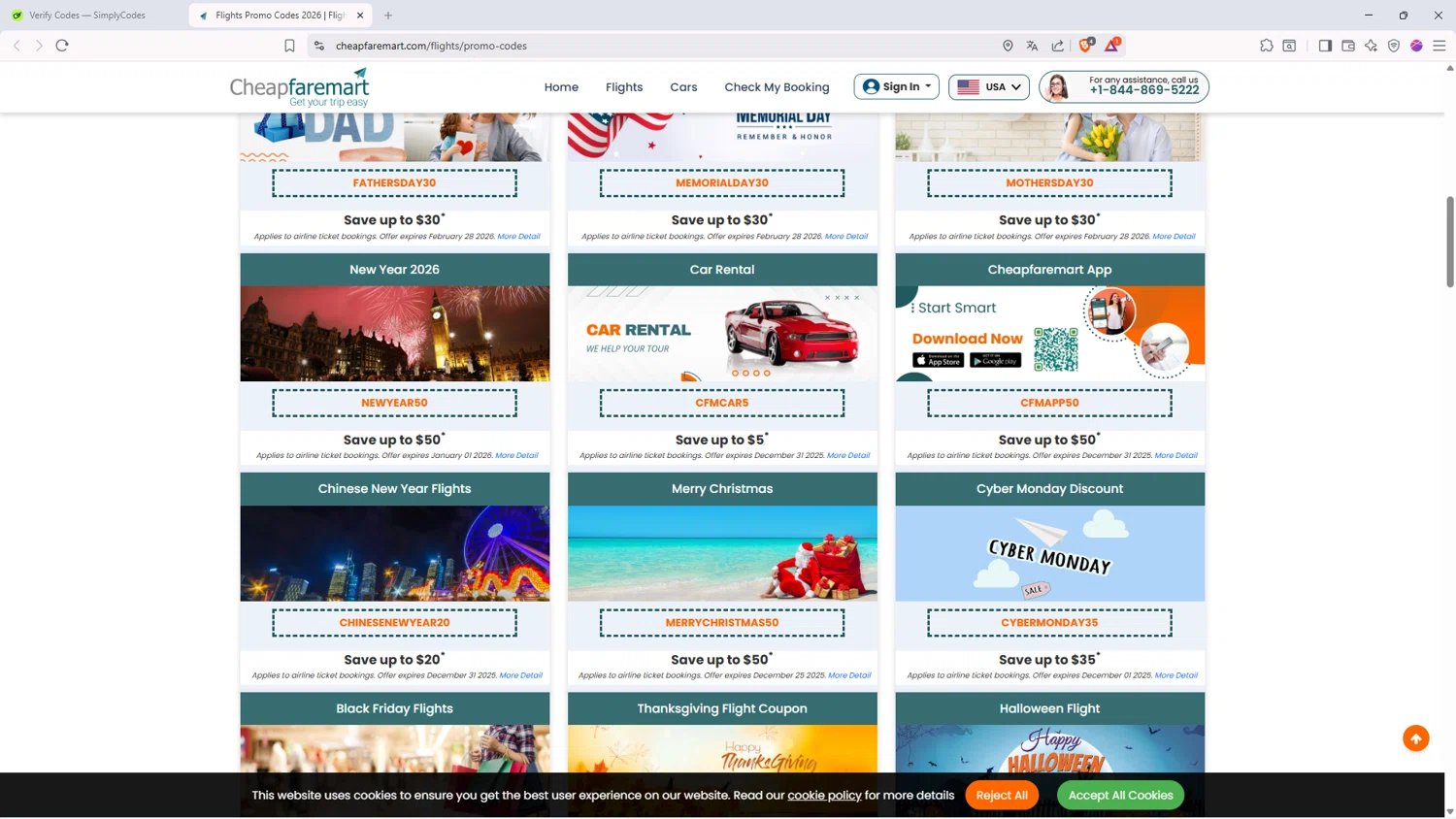
Task: Open More Detail for FATHERSDAY30 offer
Action: tap(518, 237)
